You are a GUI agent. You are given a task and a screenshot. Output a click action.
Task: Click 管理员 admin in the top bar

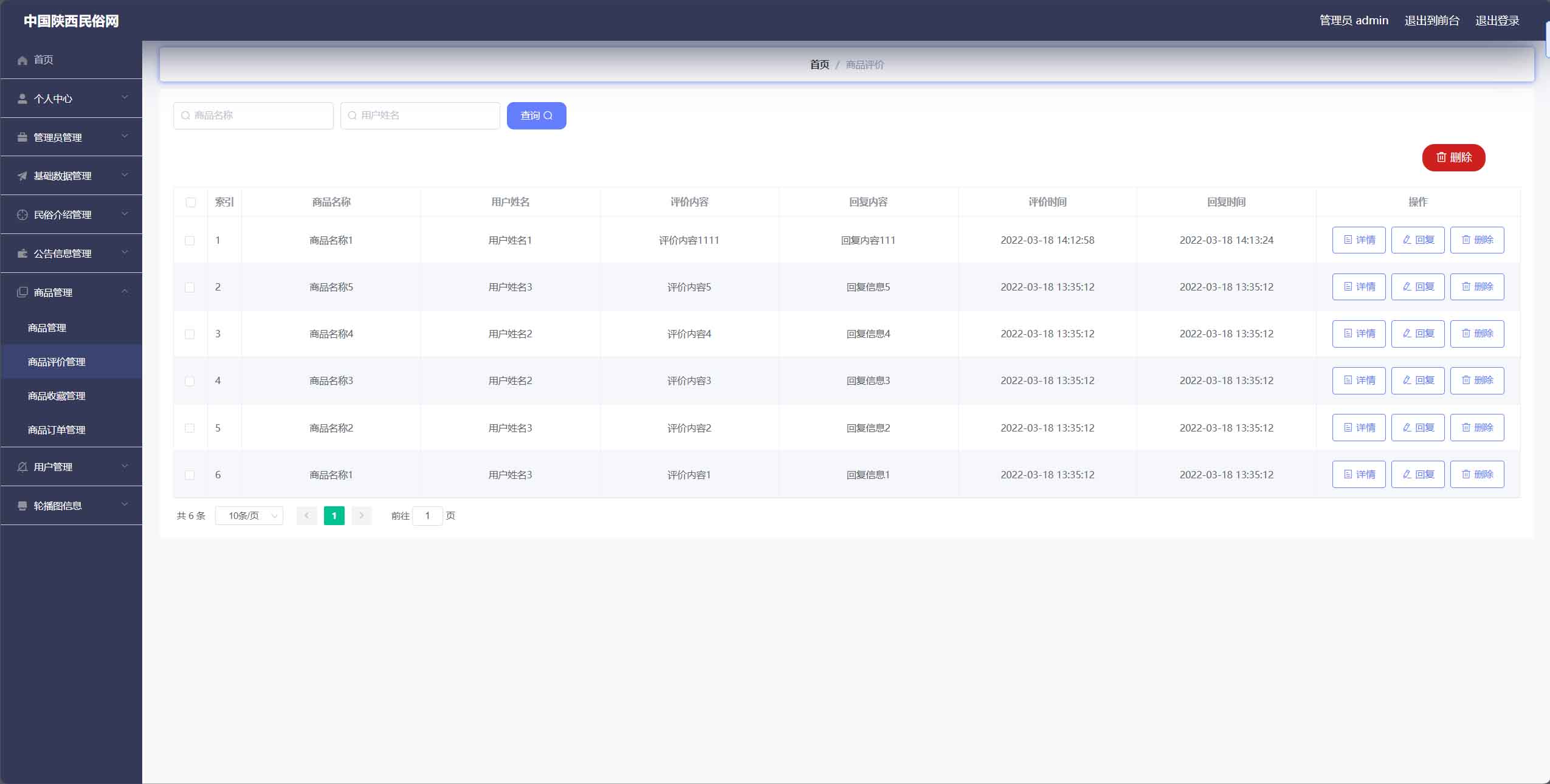pos(1354,21)
